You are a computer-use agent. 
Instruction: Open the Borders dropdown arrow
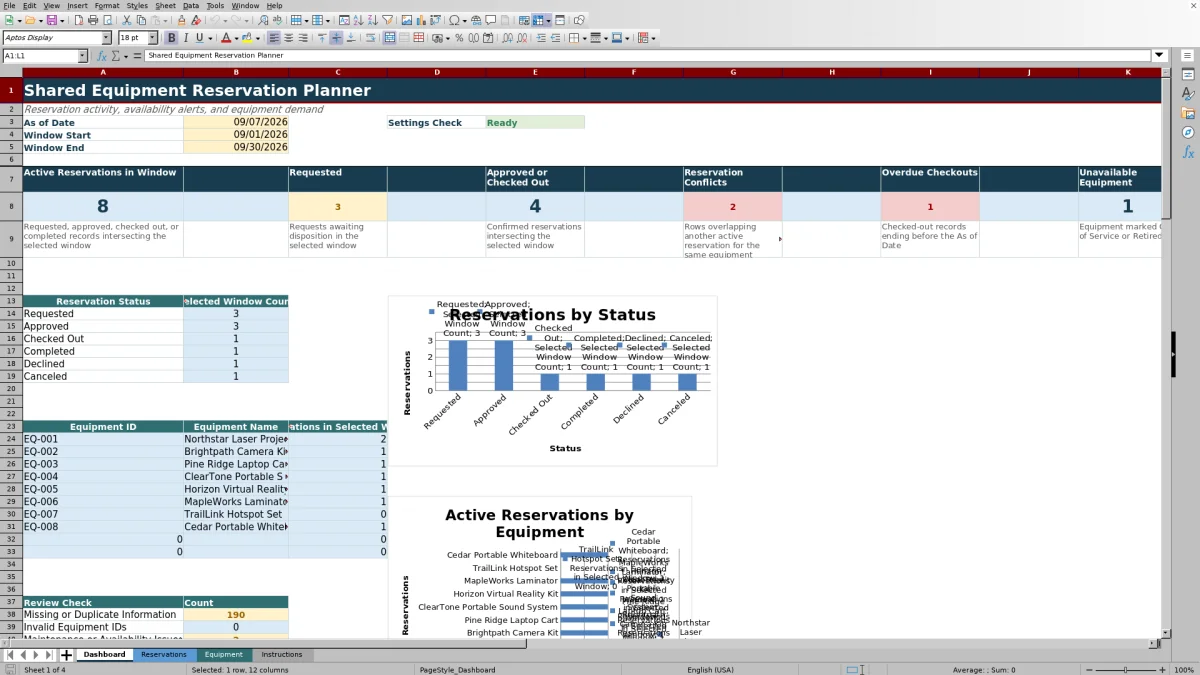(x=584, y=38)
